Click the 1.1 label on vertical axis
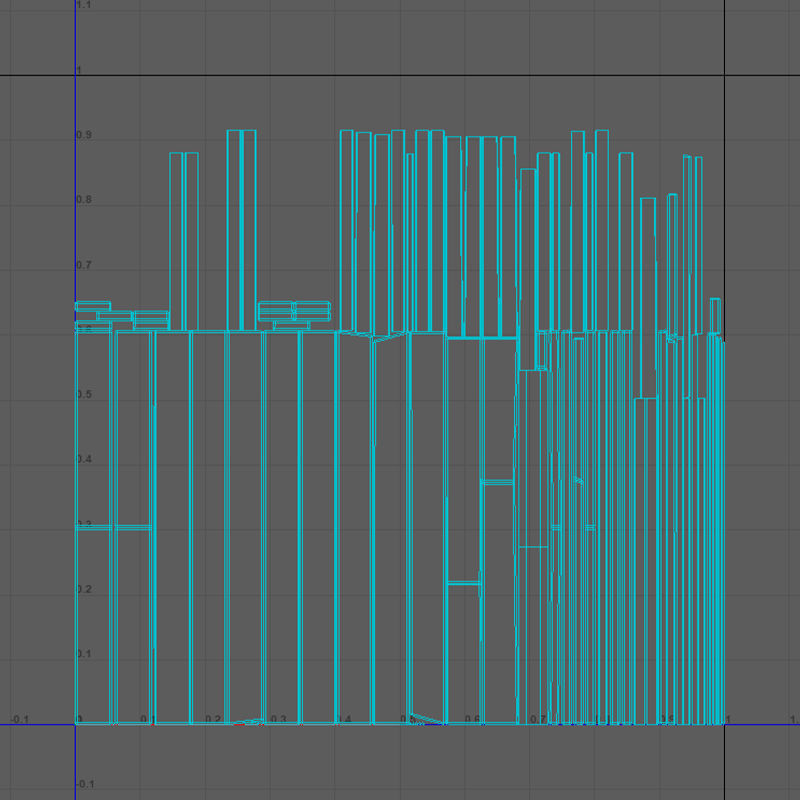This screenshot has width=800, height=800. (84, 5)
